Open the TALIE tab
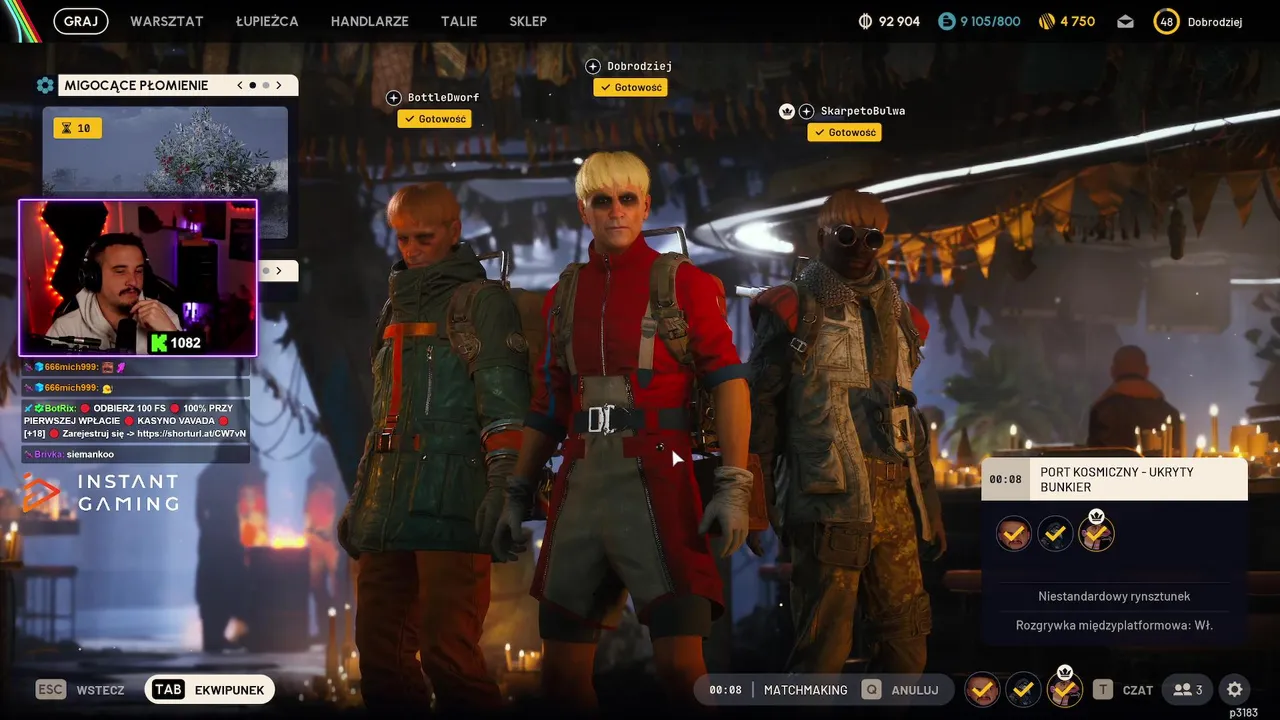This screenshot has width=1280, height=720. [x=459, y=21]
